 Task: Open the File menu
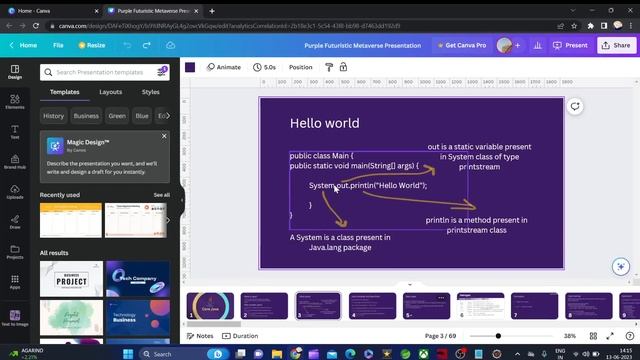(x=58, y=45)
